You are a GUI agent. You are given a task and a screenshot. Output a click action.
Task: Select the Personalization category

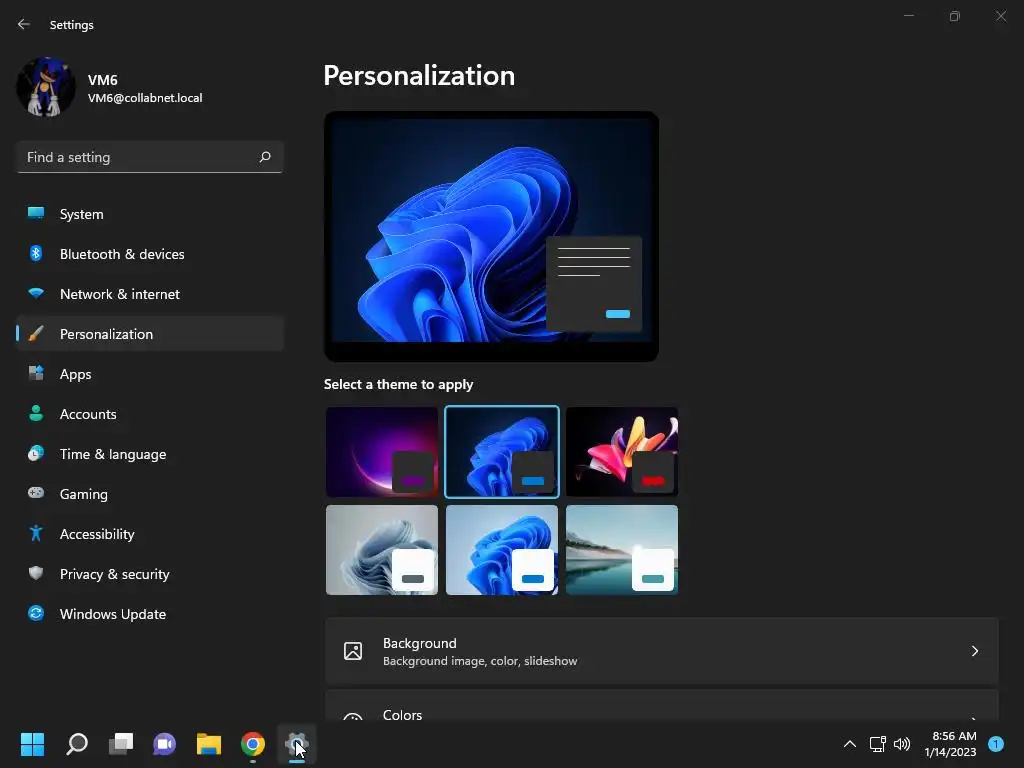point(150,334)
